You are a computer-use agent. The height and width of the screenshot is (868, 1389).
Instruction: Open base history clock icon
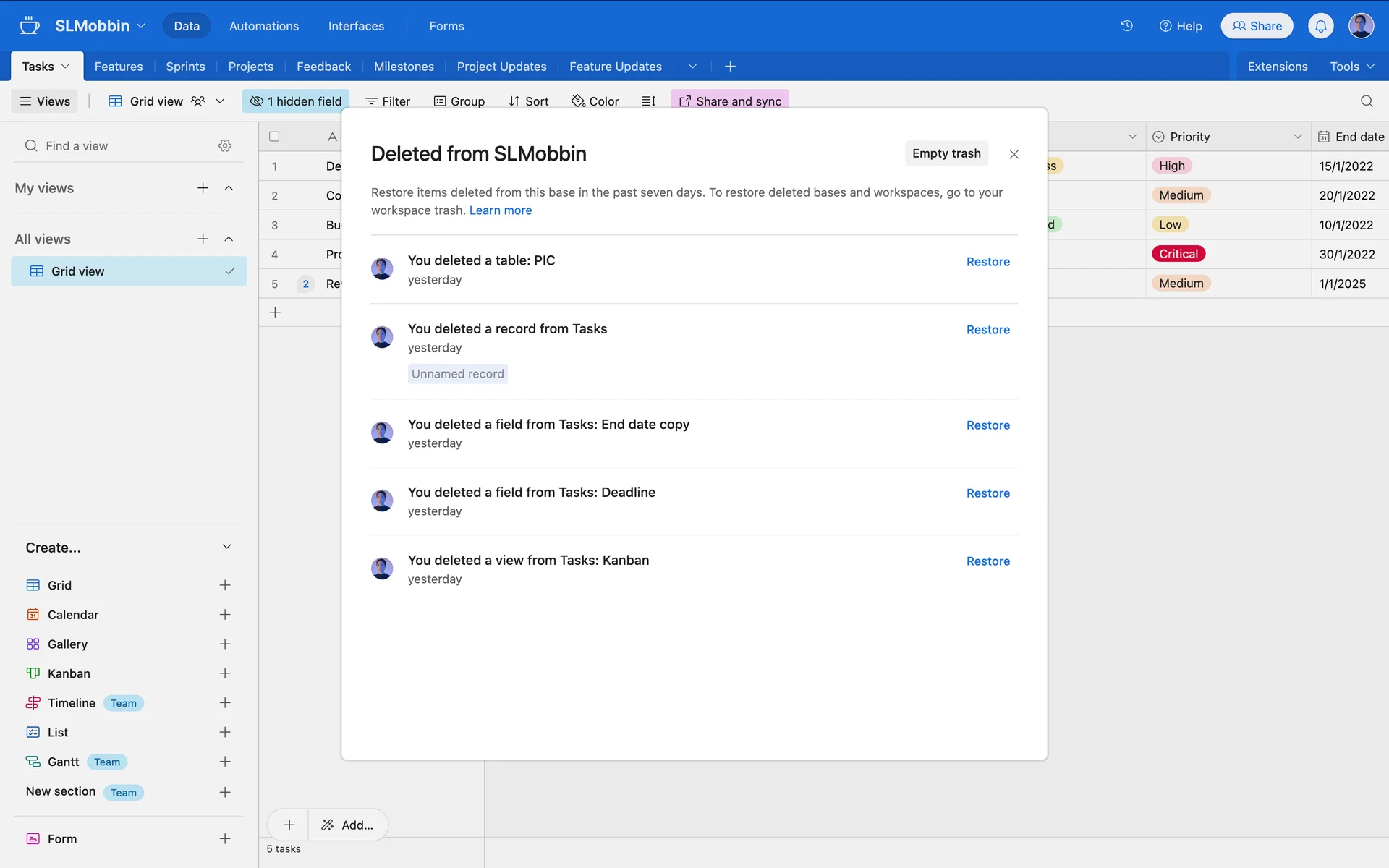point(1126,26)
